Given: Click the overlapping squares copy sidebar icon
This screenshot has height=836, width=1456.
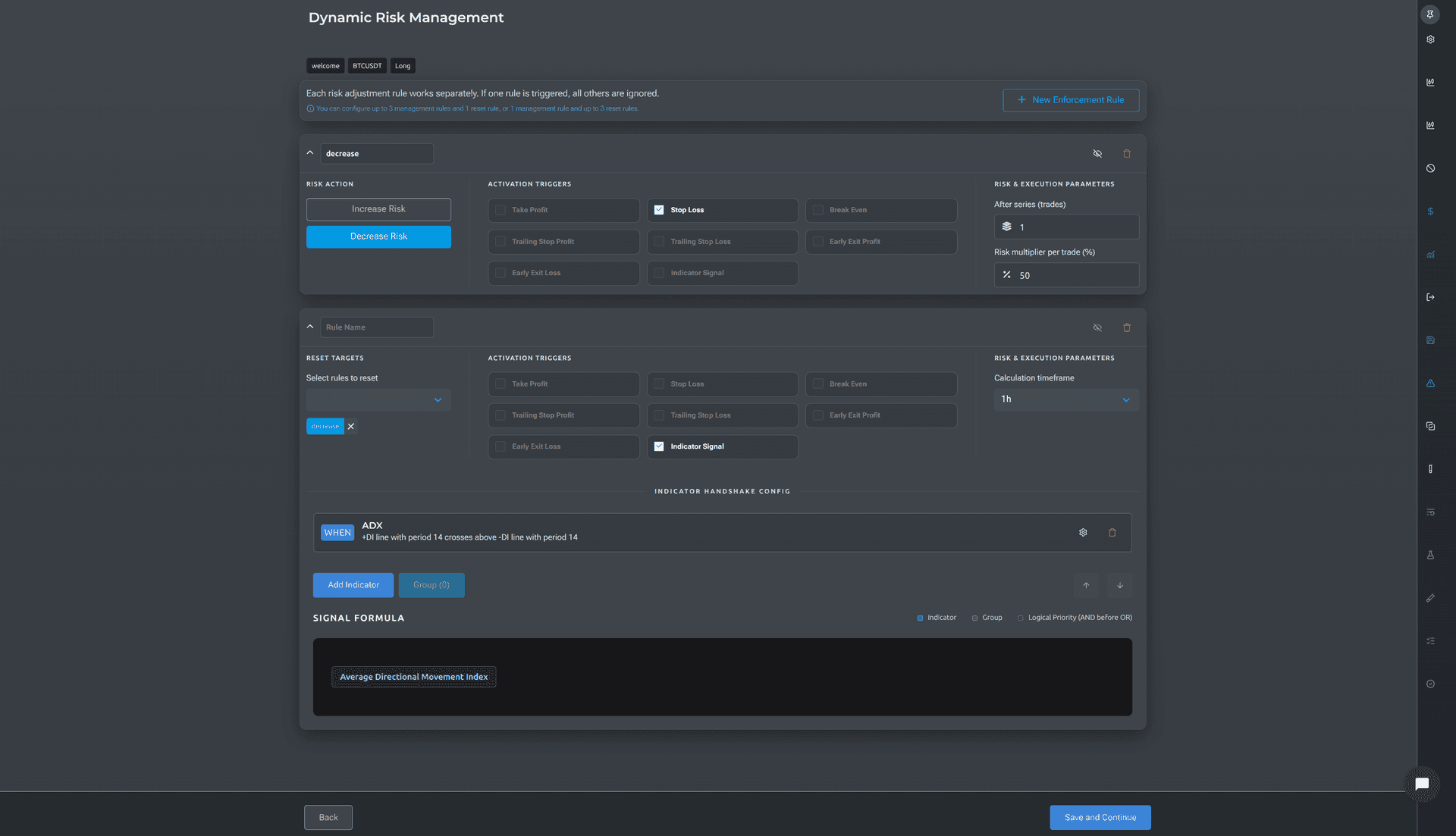Looking at the screenshot, I should (1430, 426).
